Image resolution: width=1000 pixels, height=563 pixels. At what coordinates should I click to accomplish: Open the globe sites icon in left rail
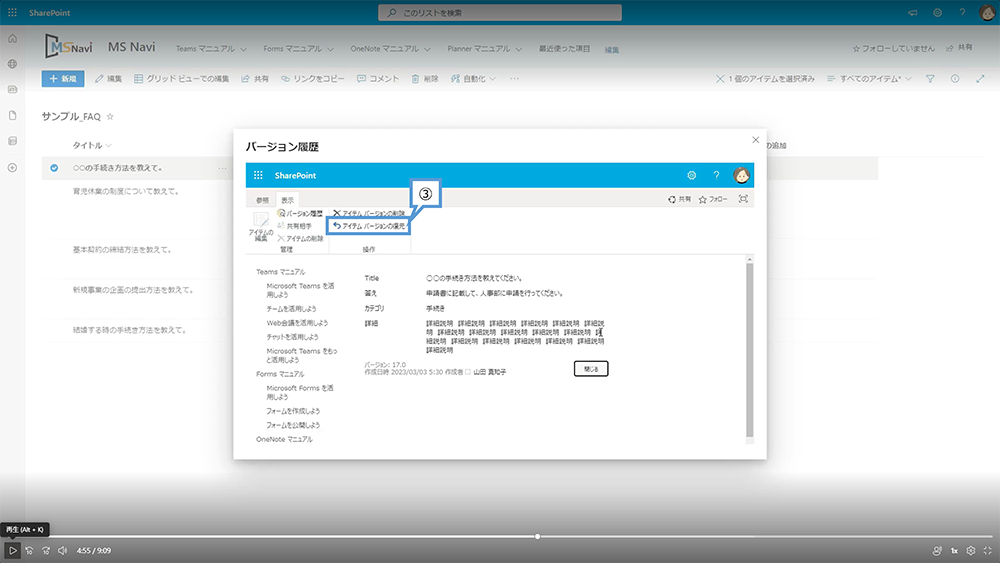pyautogui.click(x=12, y=64)
